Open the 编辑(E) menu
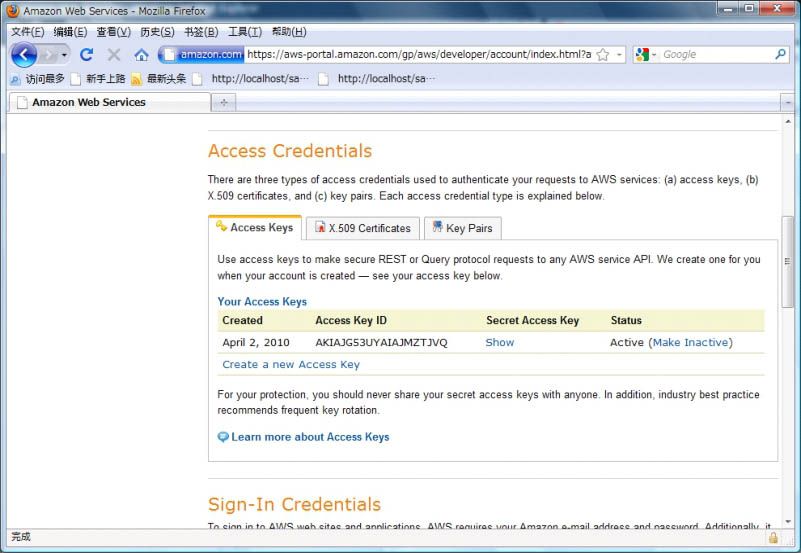 click(70, 32)
